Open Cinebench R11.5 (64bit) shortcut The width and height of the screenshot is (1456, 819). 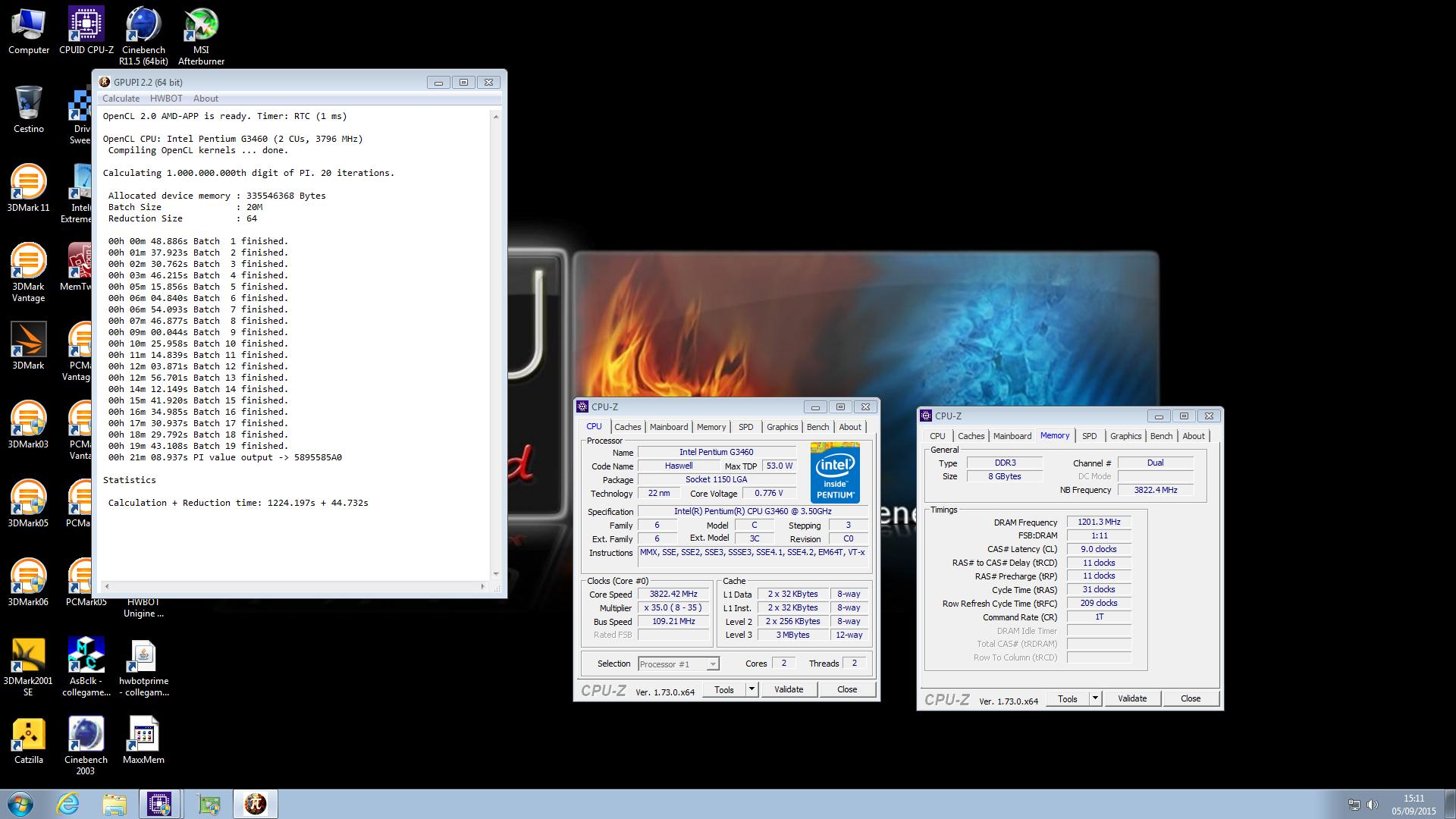143,36
